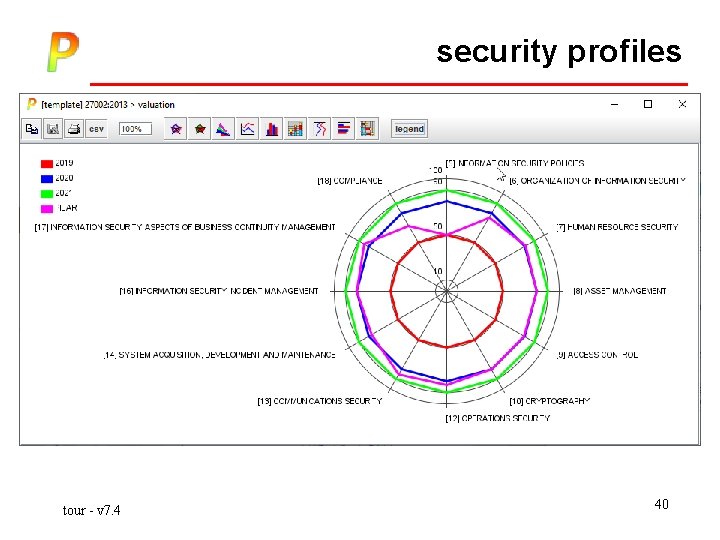Select the radar line chart icon

(175, 129)
